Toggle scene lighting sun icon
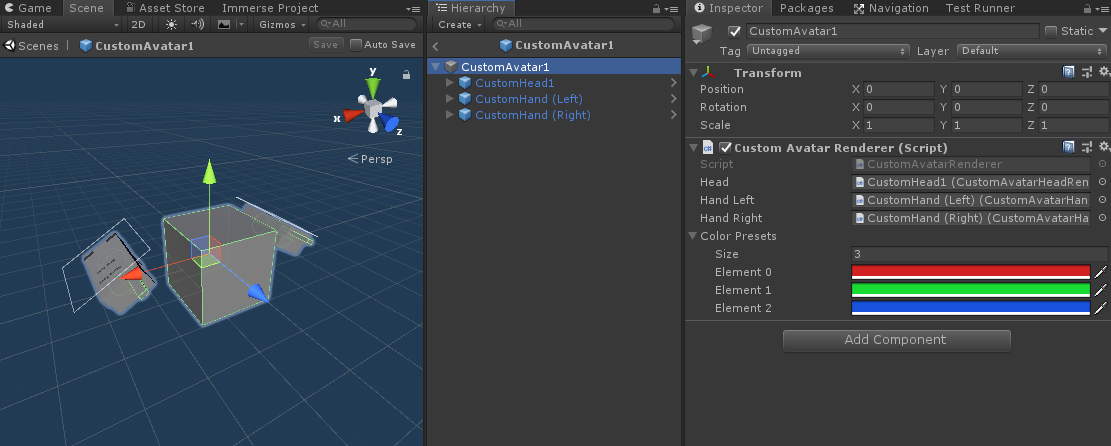This screenshot has height=446, width=1111. [171, 24]
